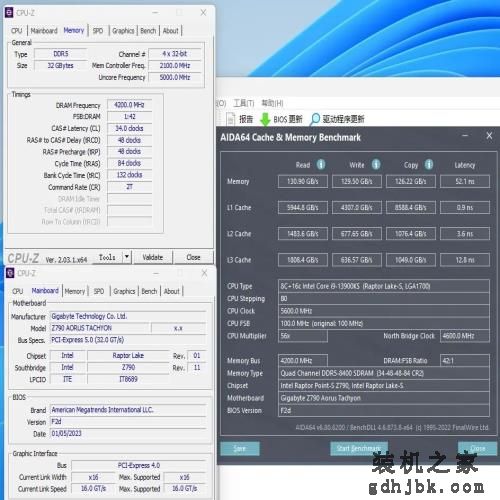Click the Memory Read value 130.90 GB/s
This screenshot has width=500, height=500.
pos(303,181)
